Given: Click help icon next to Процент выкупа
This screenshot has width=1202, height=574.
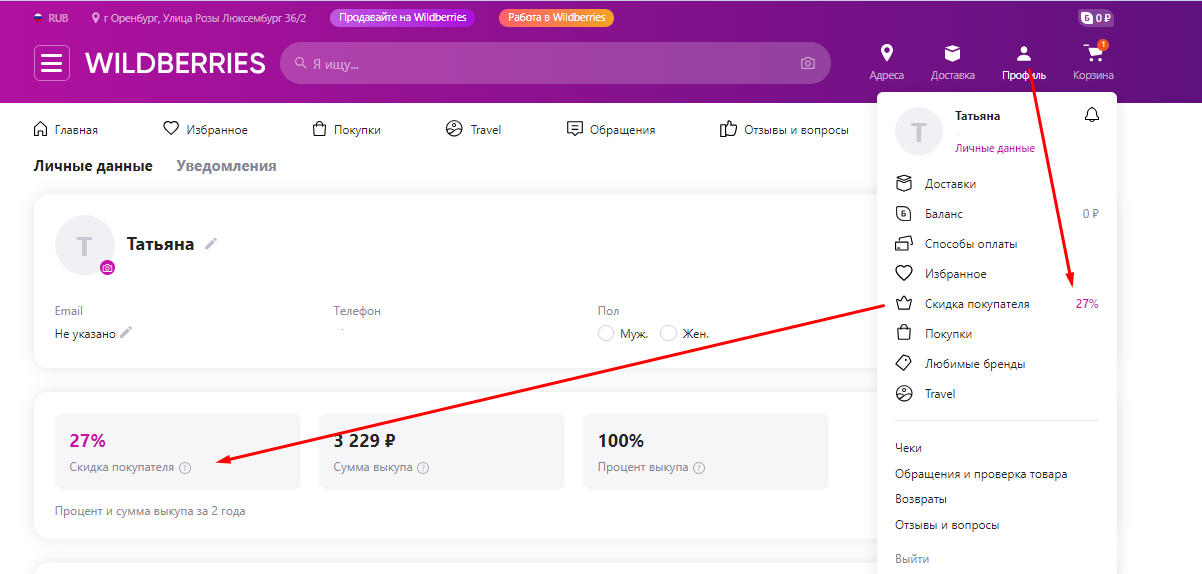Looking at the screenshot, I should coord(699,467).
